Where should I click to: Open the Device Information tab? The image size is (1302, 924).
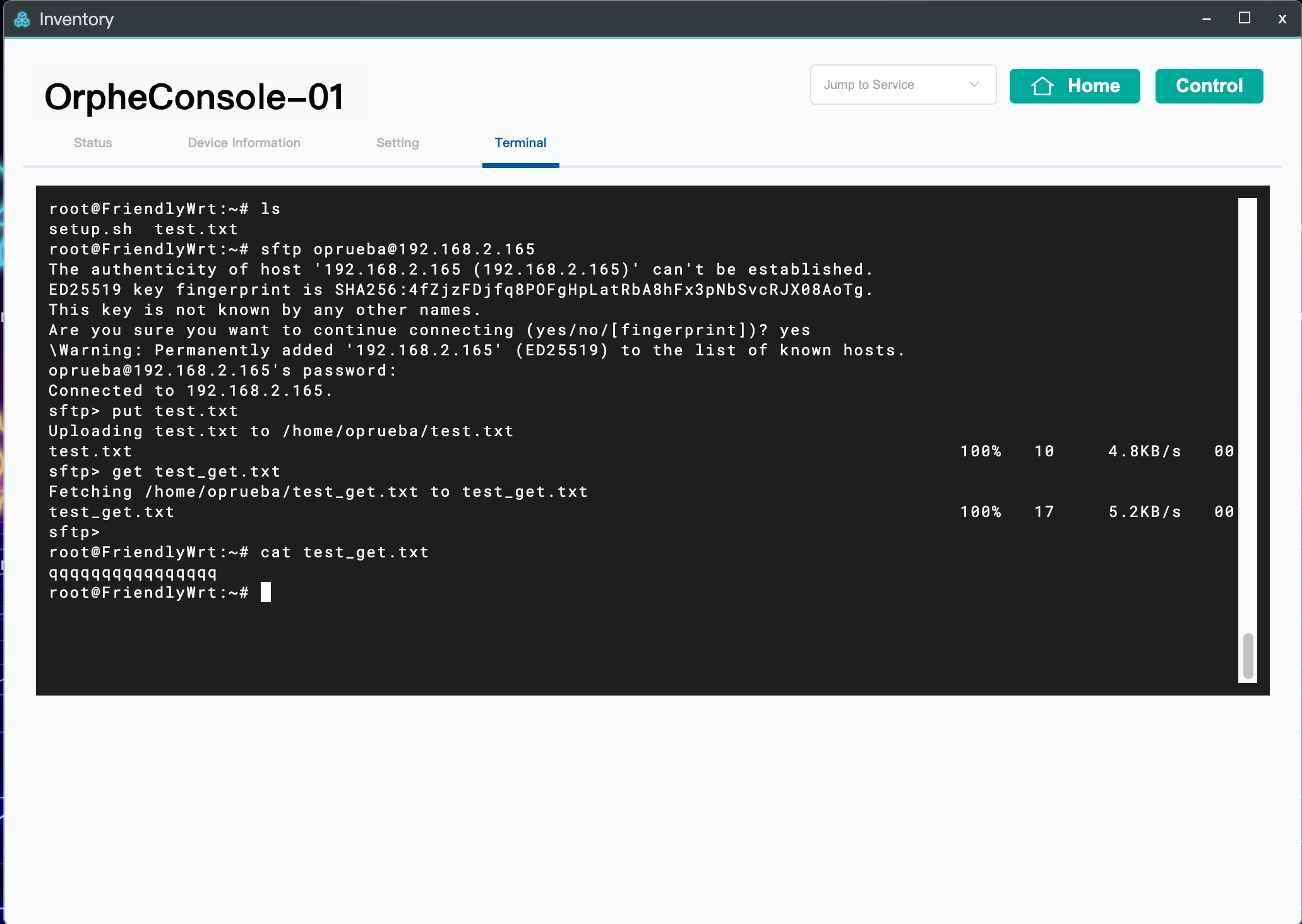[x=244, y=143]
